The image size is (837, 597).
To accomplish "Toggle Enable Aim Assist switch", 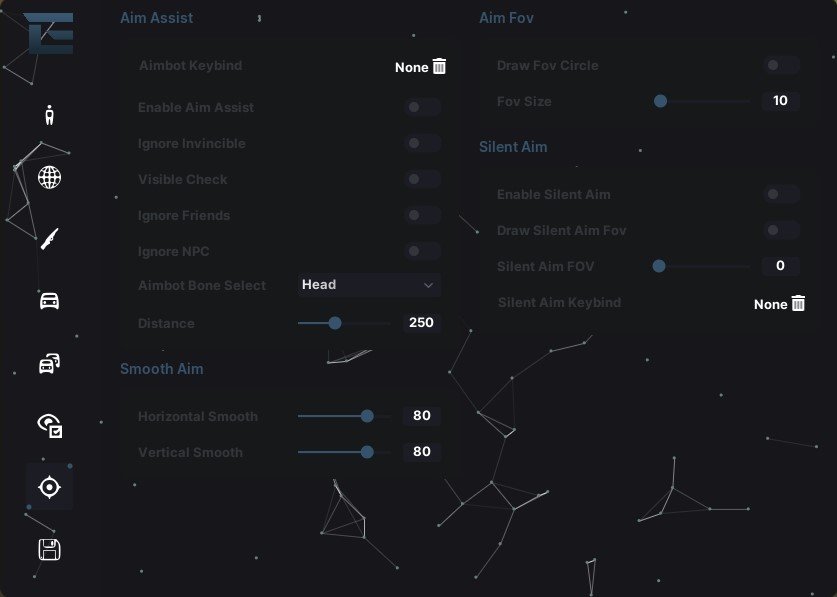I will (422, 107).
